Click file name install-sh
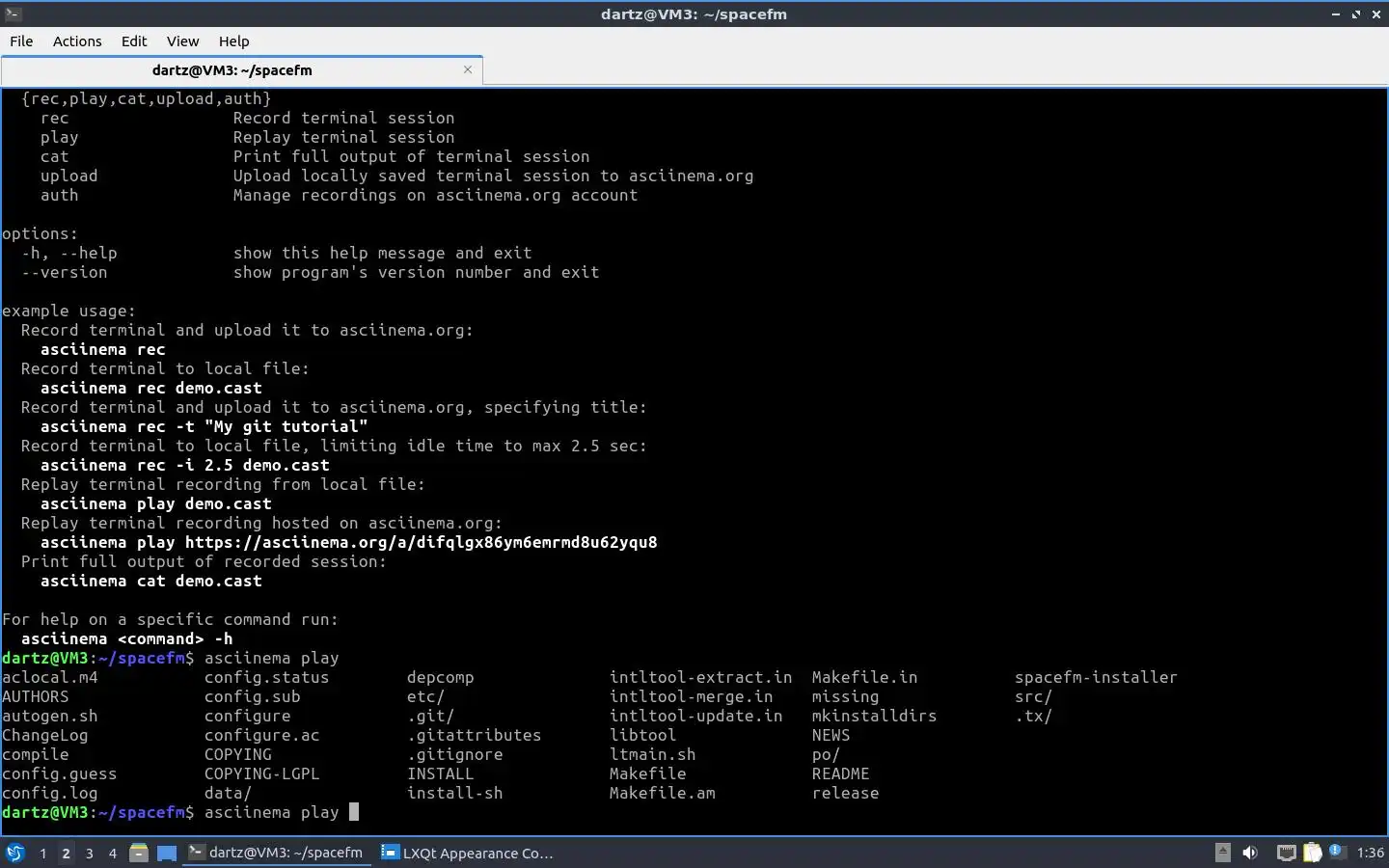Image resolution: width=1389 pixels, height=868 pixels. 455,793
